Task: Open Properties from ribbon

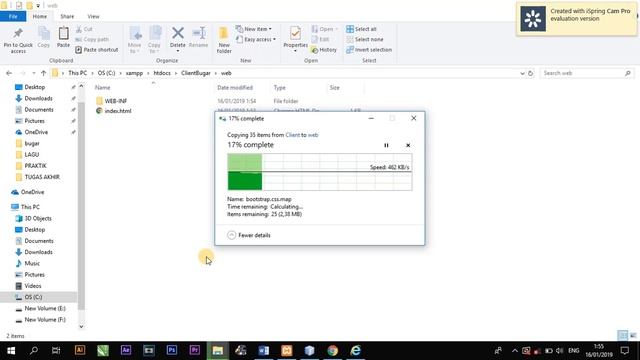Action: [x=296, y=39]
